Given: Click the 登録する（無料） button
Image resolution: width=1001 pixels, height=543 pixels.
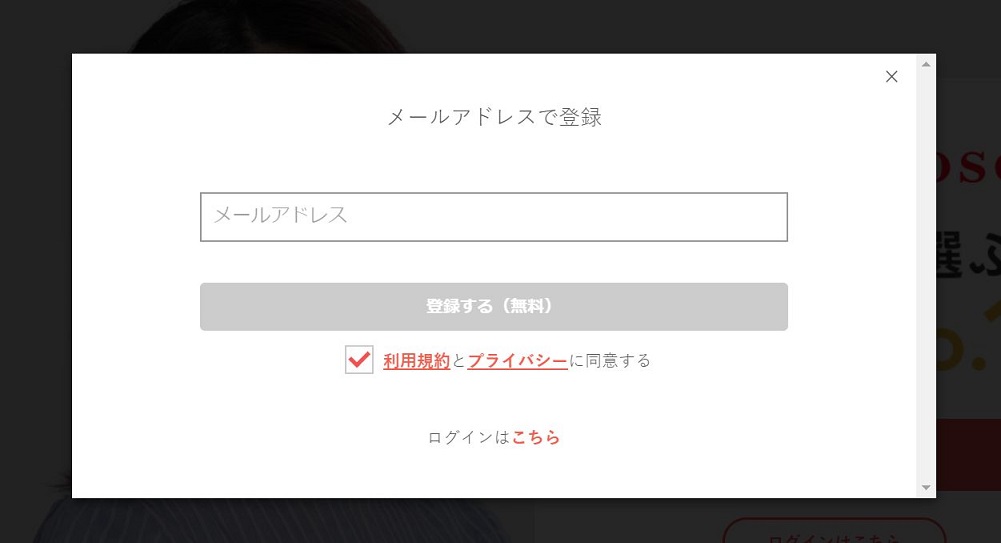Looking at the screenshot, I should pyautogui.click(x=493, y=306).
